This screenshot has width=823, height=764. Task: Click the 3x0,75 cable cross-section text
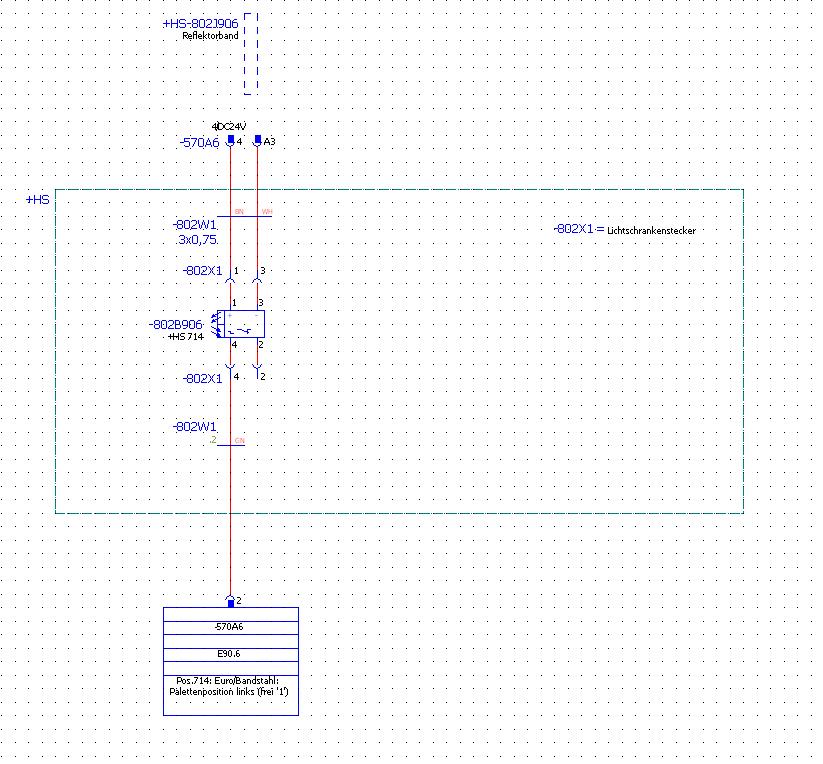click(x=198, y=241)
